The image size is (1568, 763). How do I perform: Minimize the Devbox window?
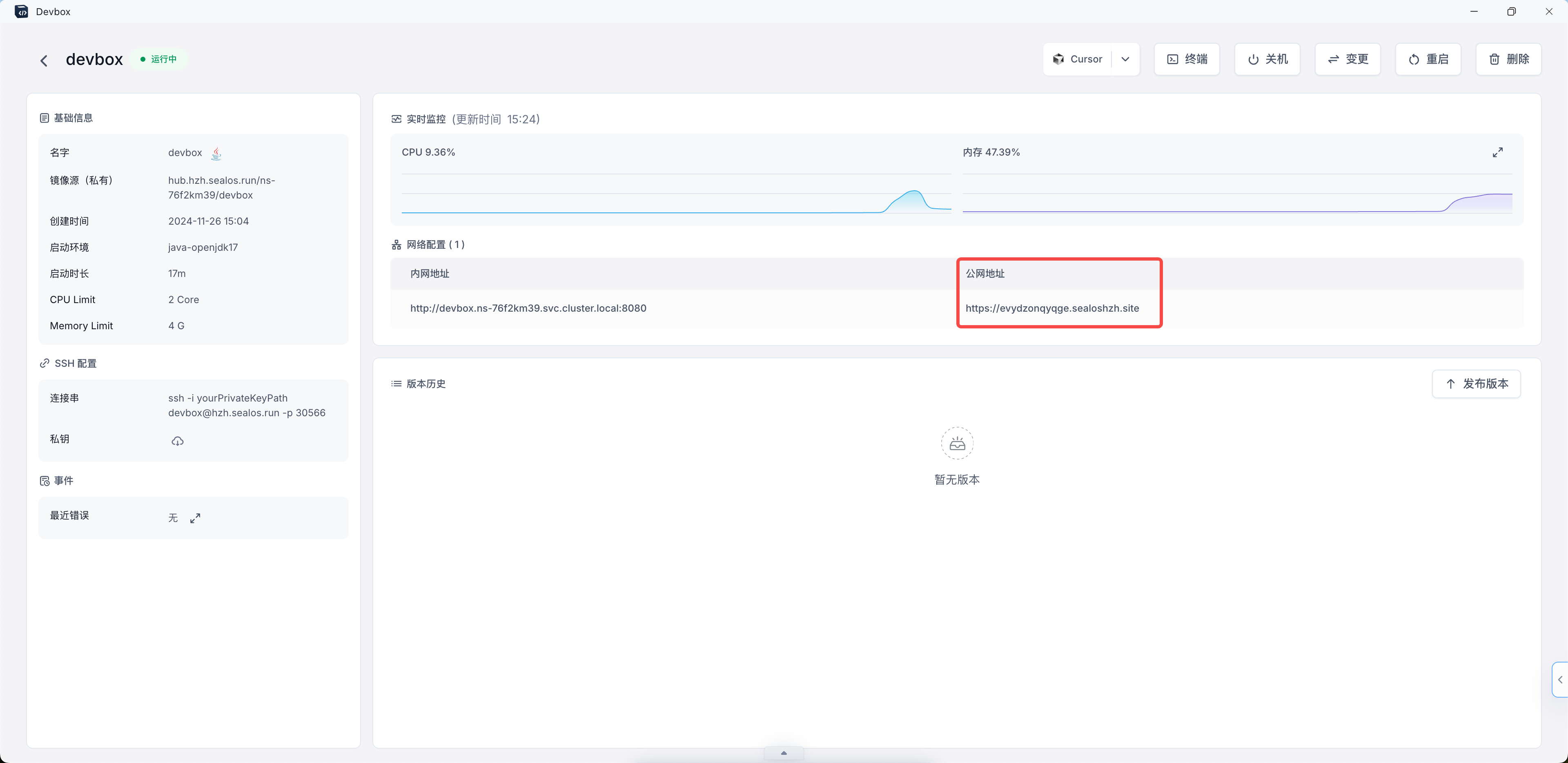click(x=1474, y=11)
